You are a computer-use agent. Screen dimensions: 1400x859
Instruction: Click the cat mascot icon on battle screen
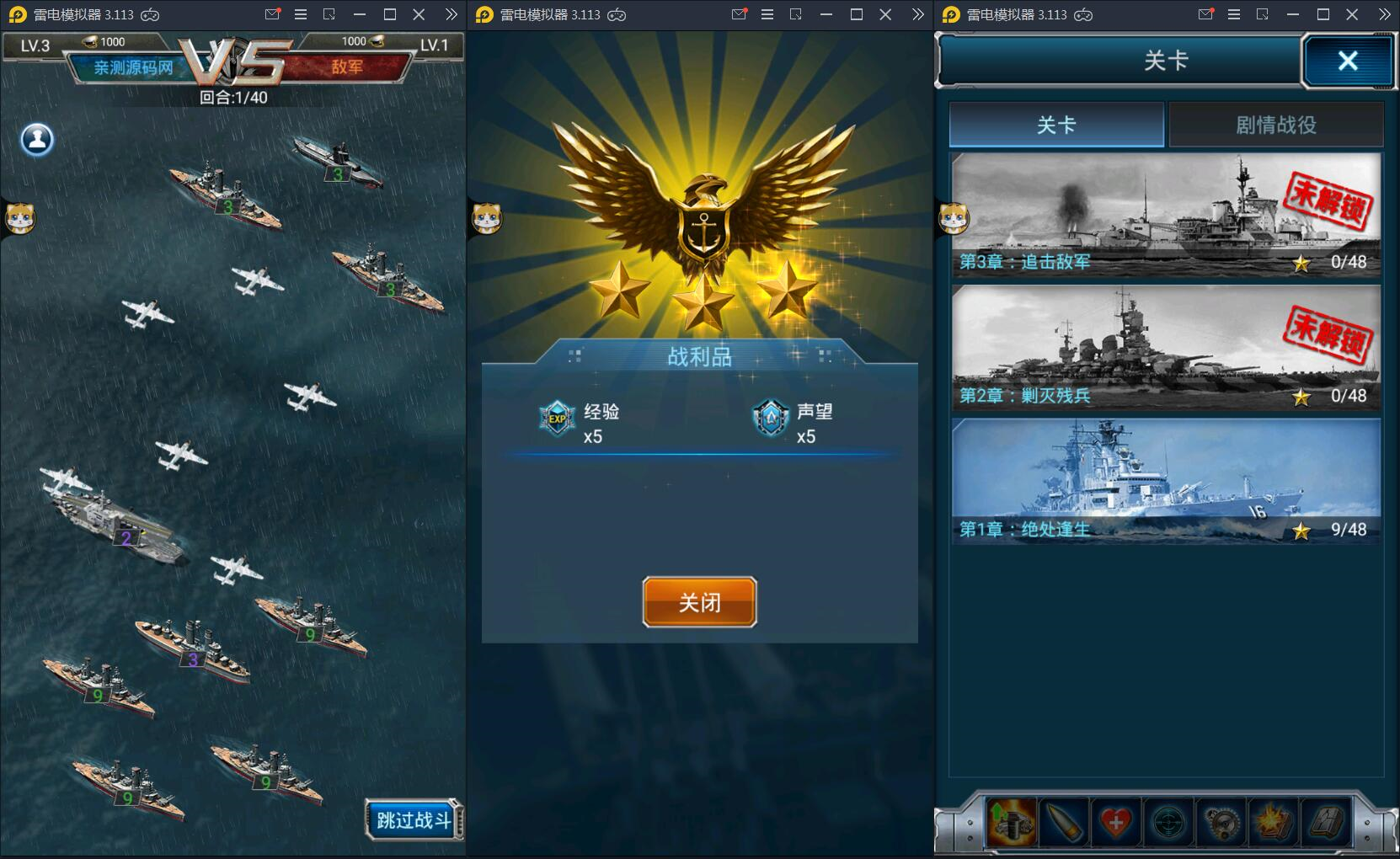point(20,218)
